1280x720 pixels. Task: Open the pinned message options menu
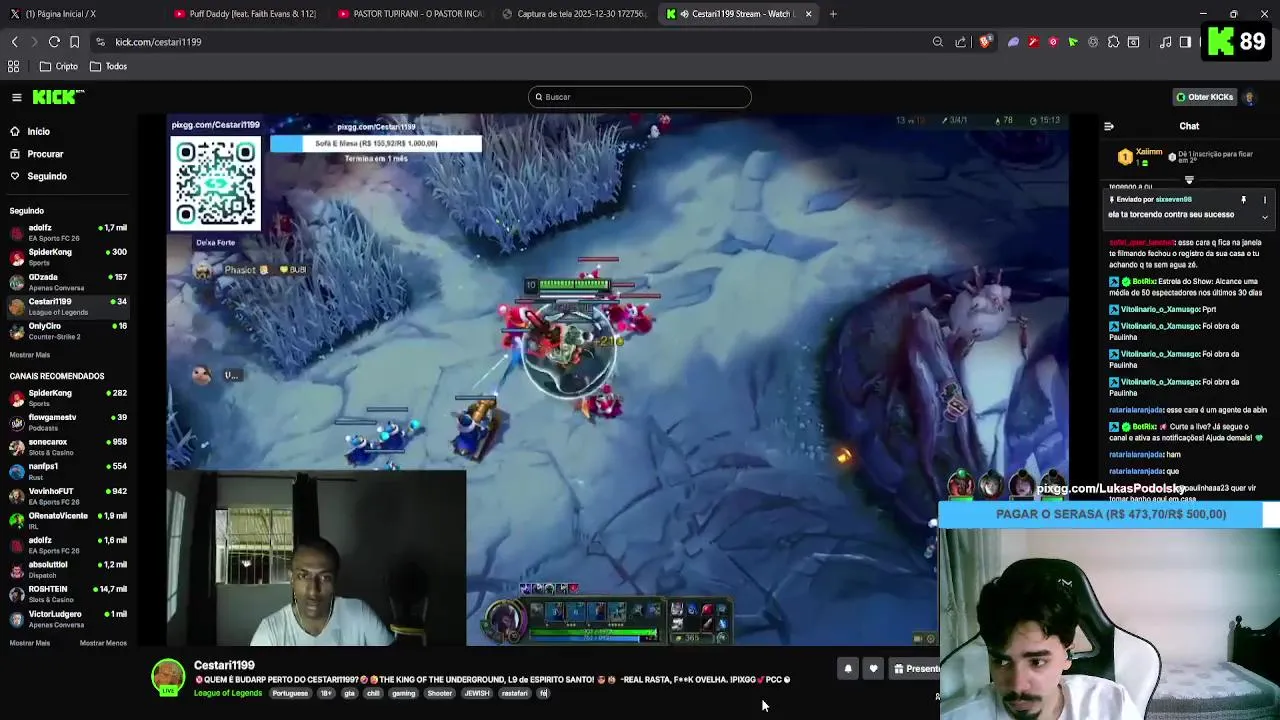1264,200
